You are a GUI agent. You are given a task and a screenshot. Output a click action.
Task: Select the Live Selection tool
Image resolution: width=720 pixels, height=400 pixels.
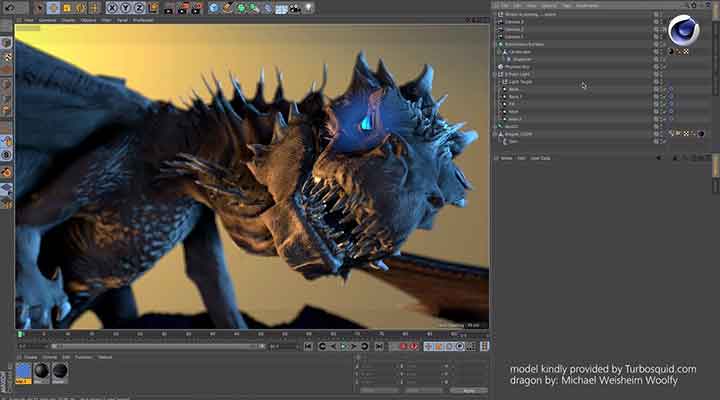click(39, 8)
